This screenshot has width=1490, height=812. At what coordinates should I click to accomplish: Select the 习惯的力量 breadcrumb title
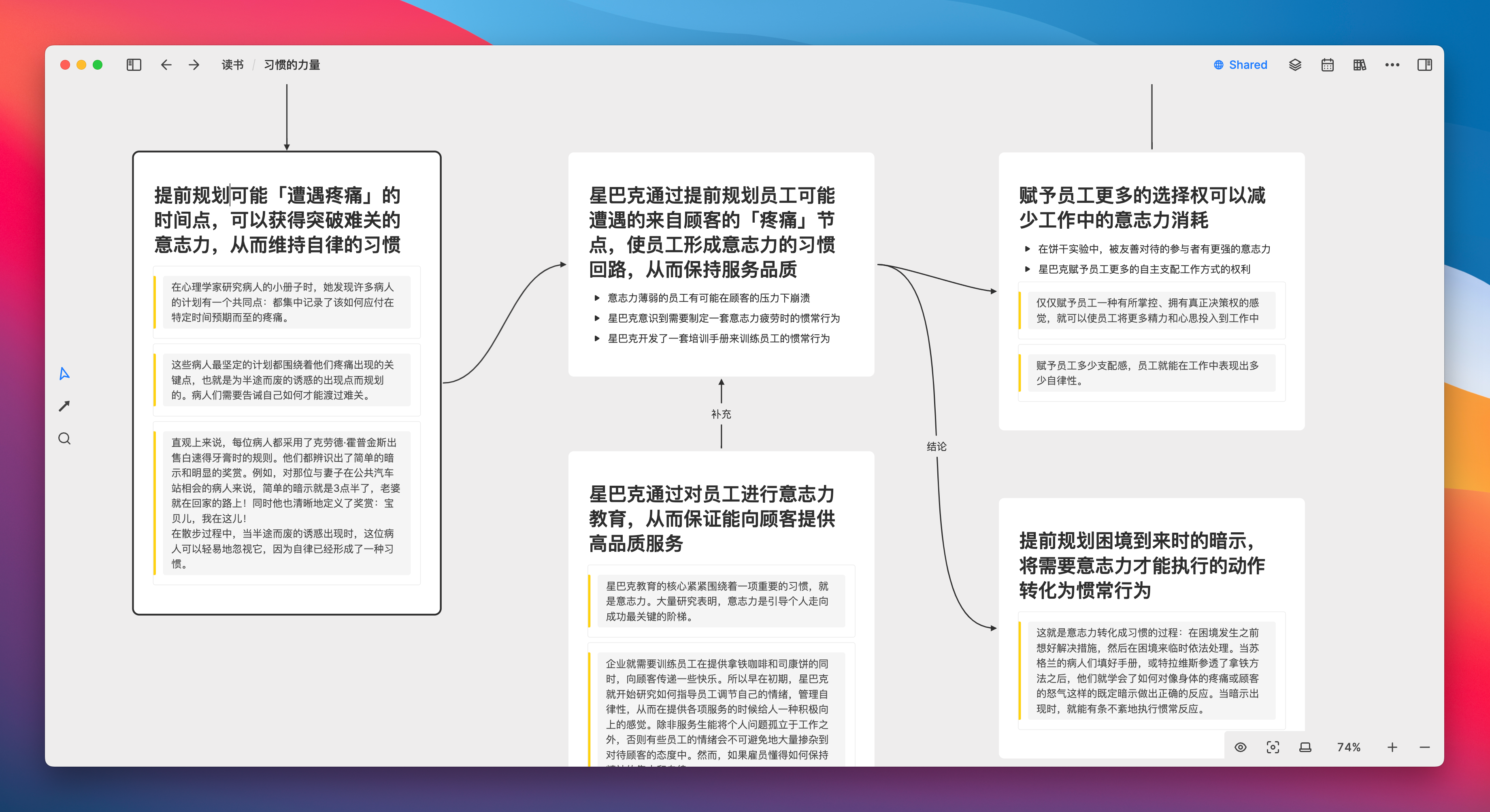(x=292, y=65)
